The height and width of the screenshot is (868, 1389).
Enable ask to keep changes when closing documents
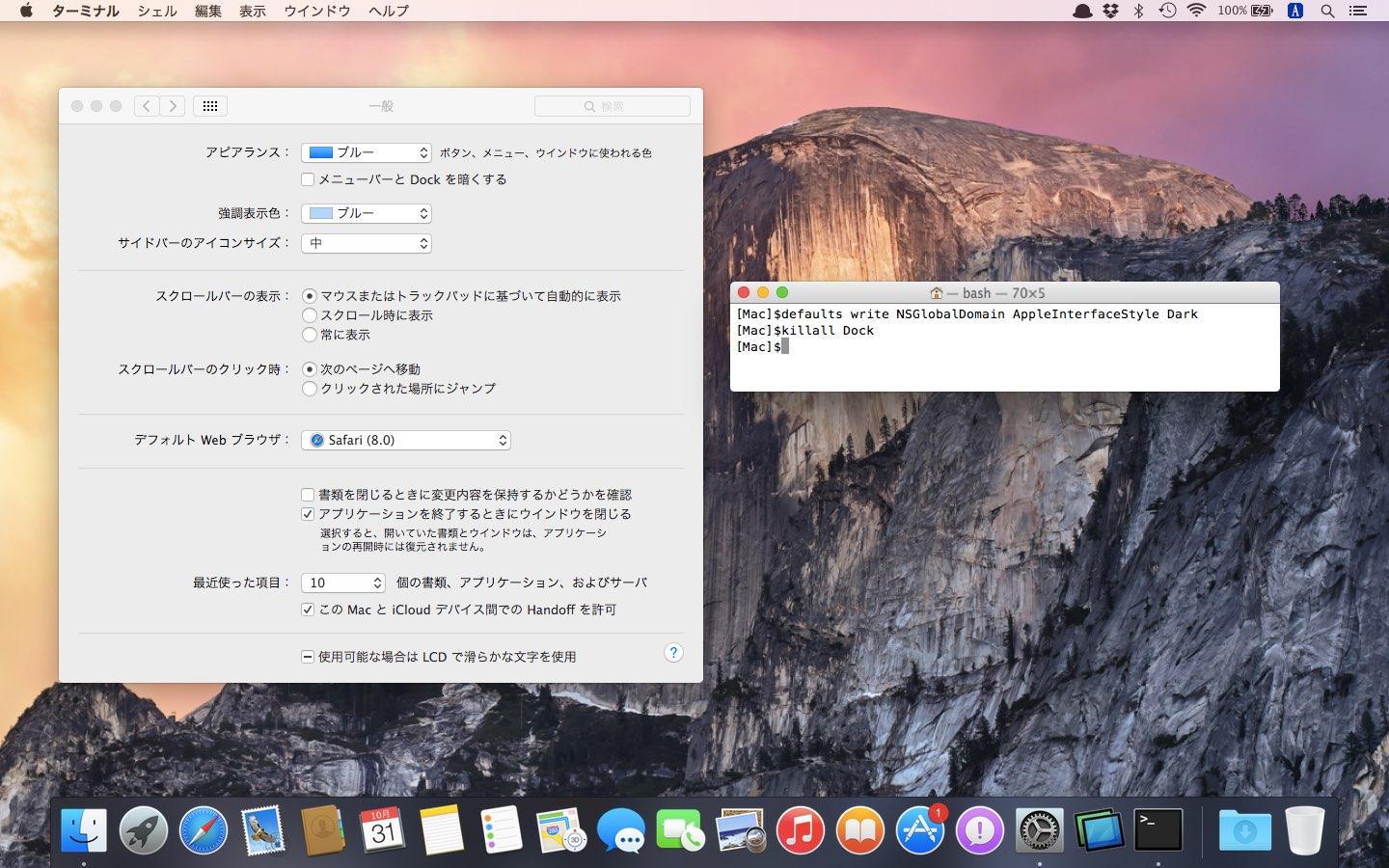[x=308, y=495]
